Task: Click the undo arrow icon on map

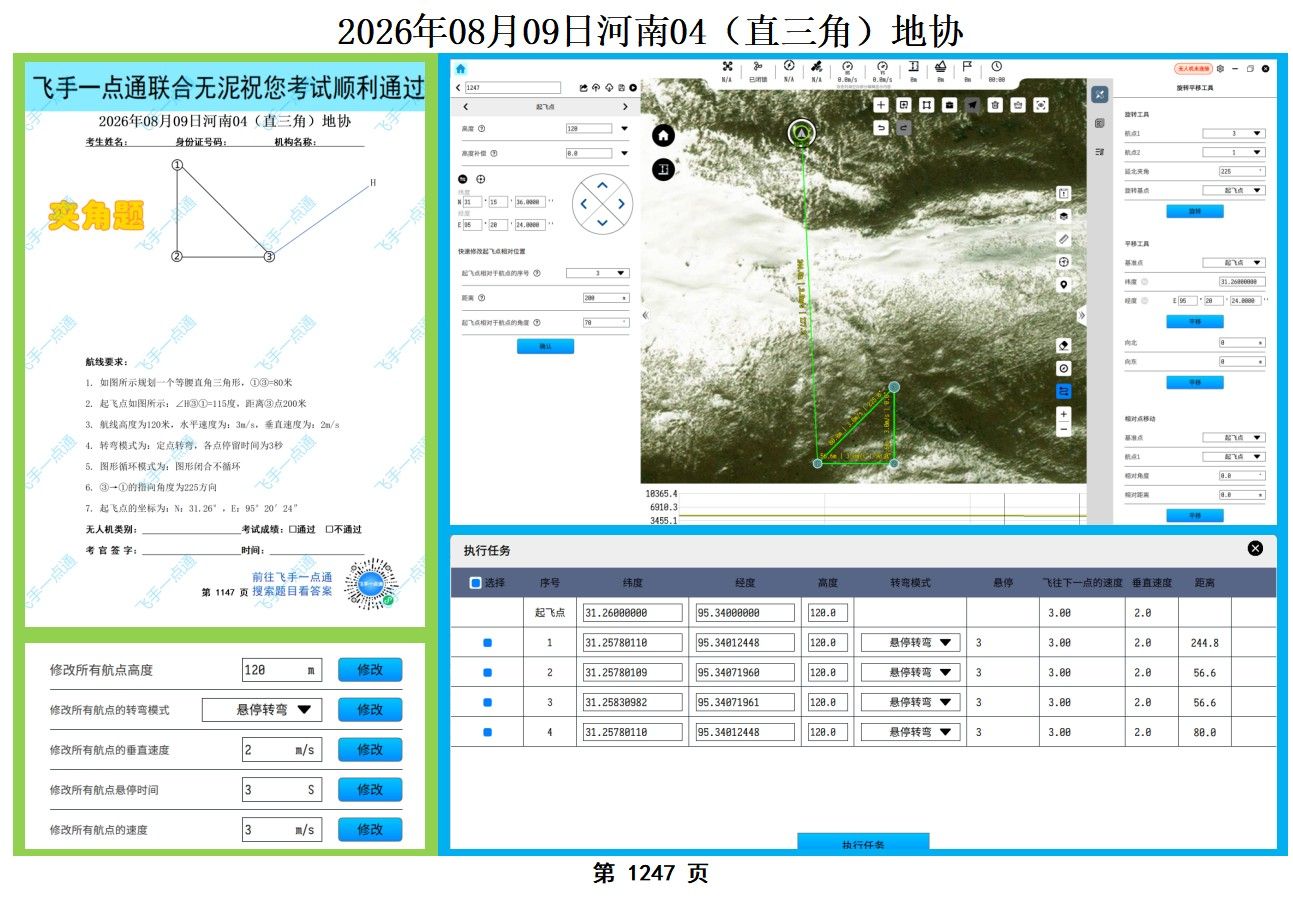Action: click(880, 128)
